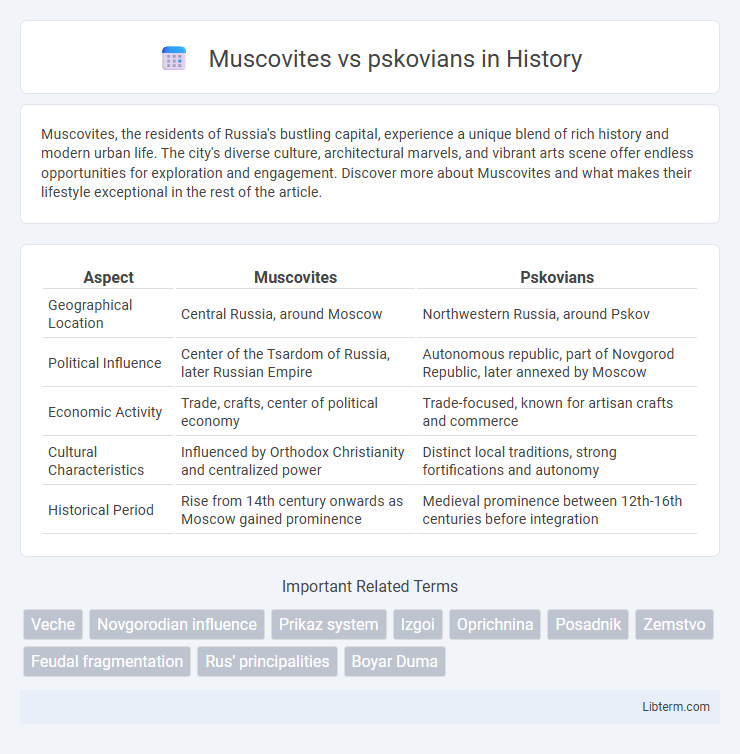This screenshot has height=754, width=740.
Task: Click 'Distinct local traditions, strong fortifications' cell
Action: [557, 461]
